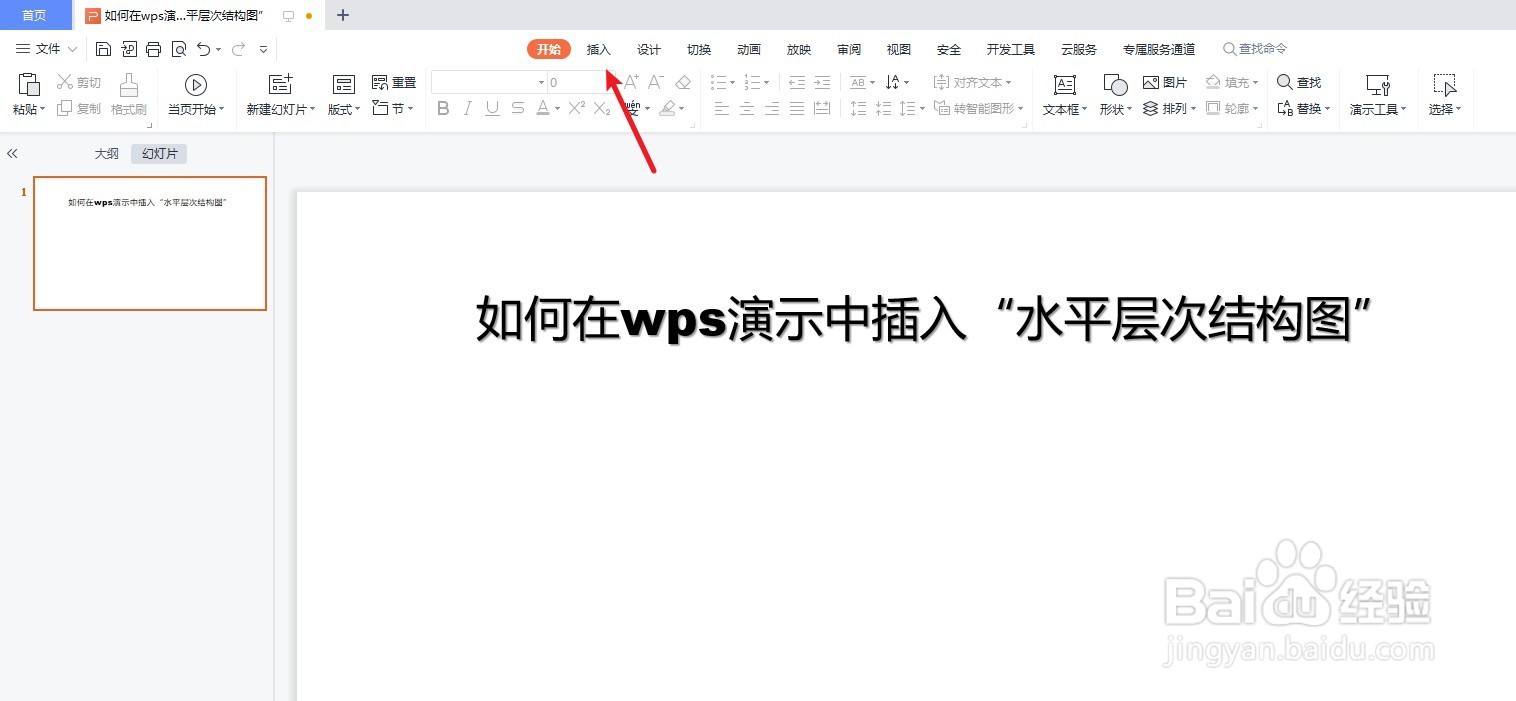The height and width of the screenshot is (701, 1516).
Task: Click the Increase Font Size A+ icon
Action: point(631,82)
